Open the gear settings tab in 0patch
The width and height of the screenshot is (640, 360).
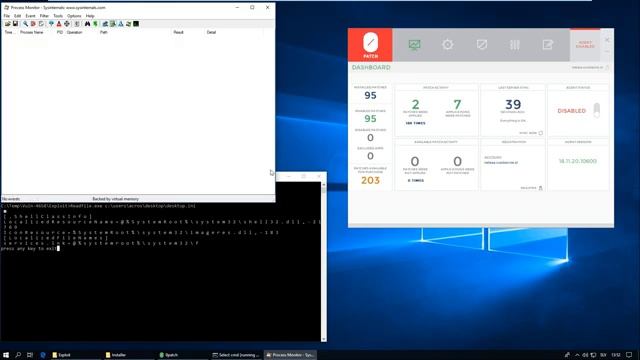coord(448,44)
